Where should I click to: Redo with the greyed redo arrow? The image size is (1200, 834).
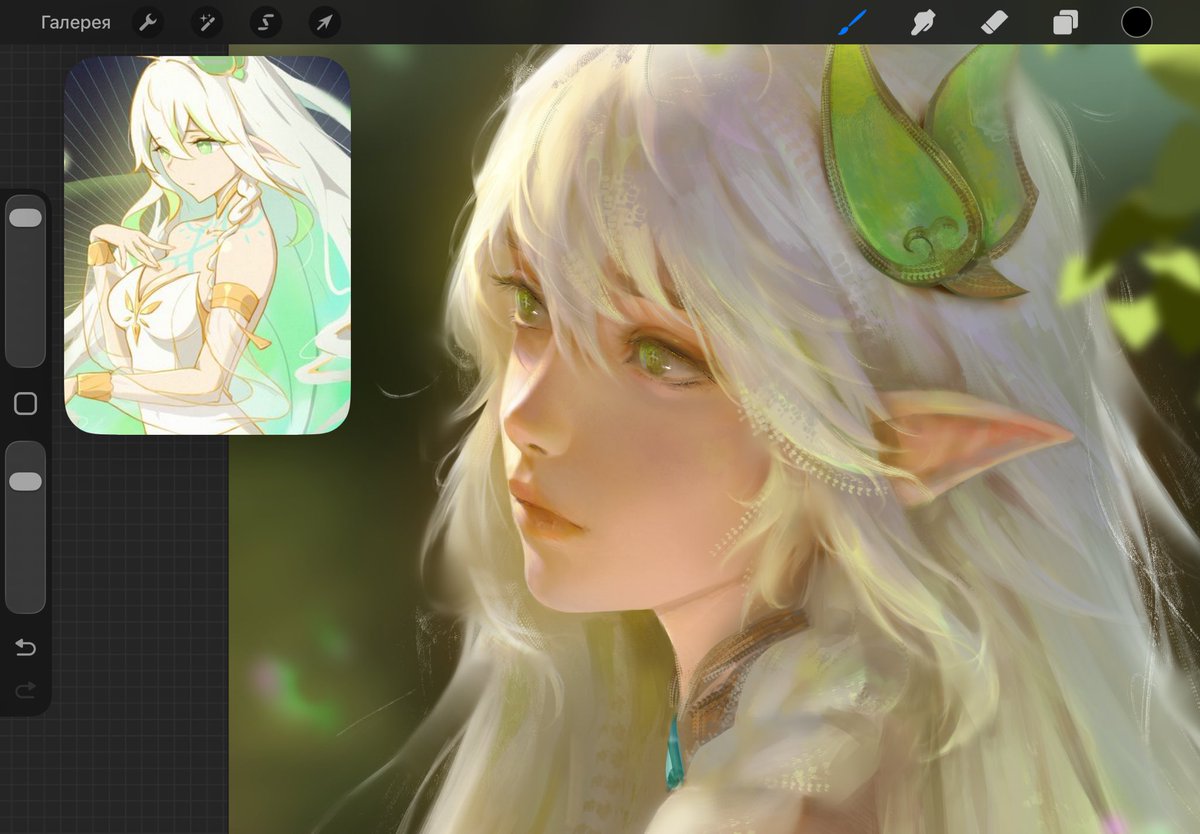(x=25, y=689)
